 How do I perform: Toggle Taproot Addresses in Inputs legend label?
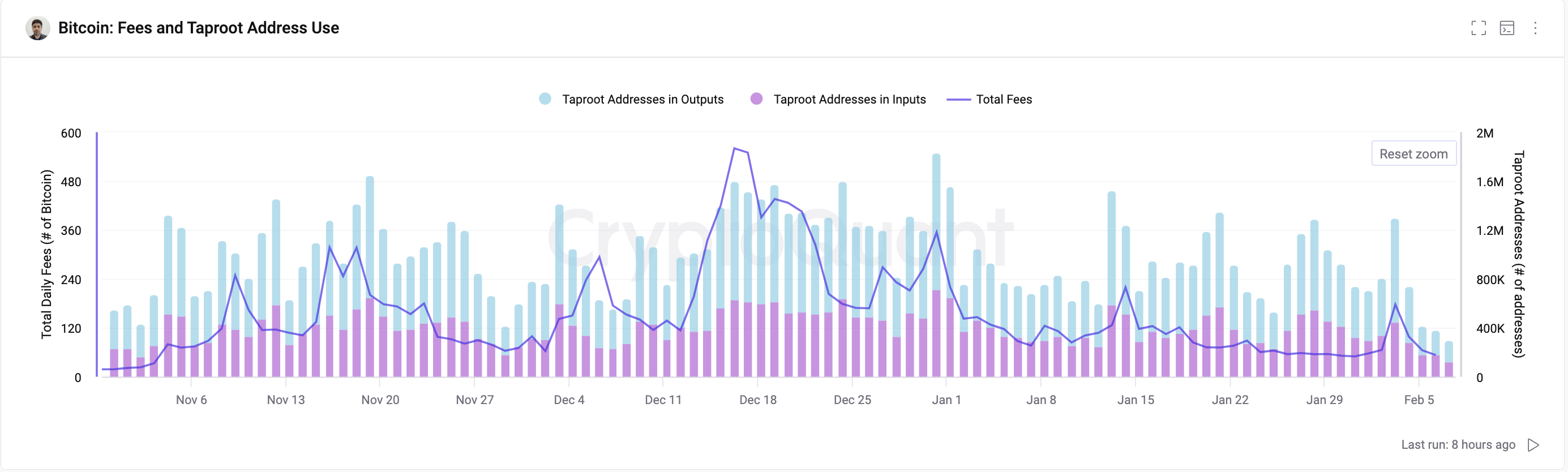pyautogui.click(x=850, y=99)
